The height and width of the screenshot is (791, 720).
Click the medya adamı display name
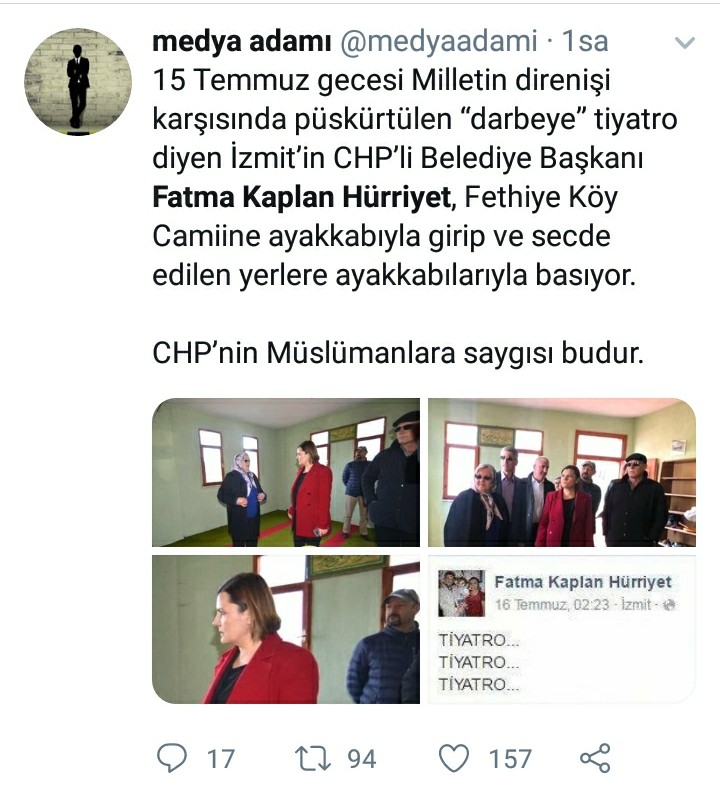point(242,41)
